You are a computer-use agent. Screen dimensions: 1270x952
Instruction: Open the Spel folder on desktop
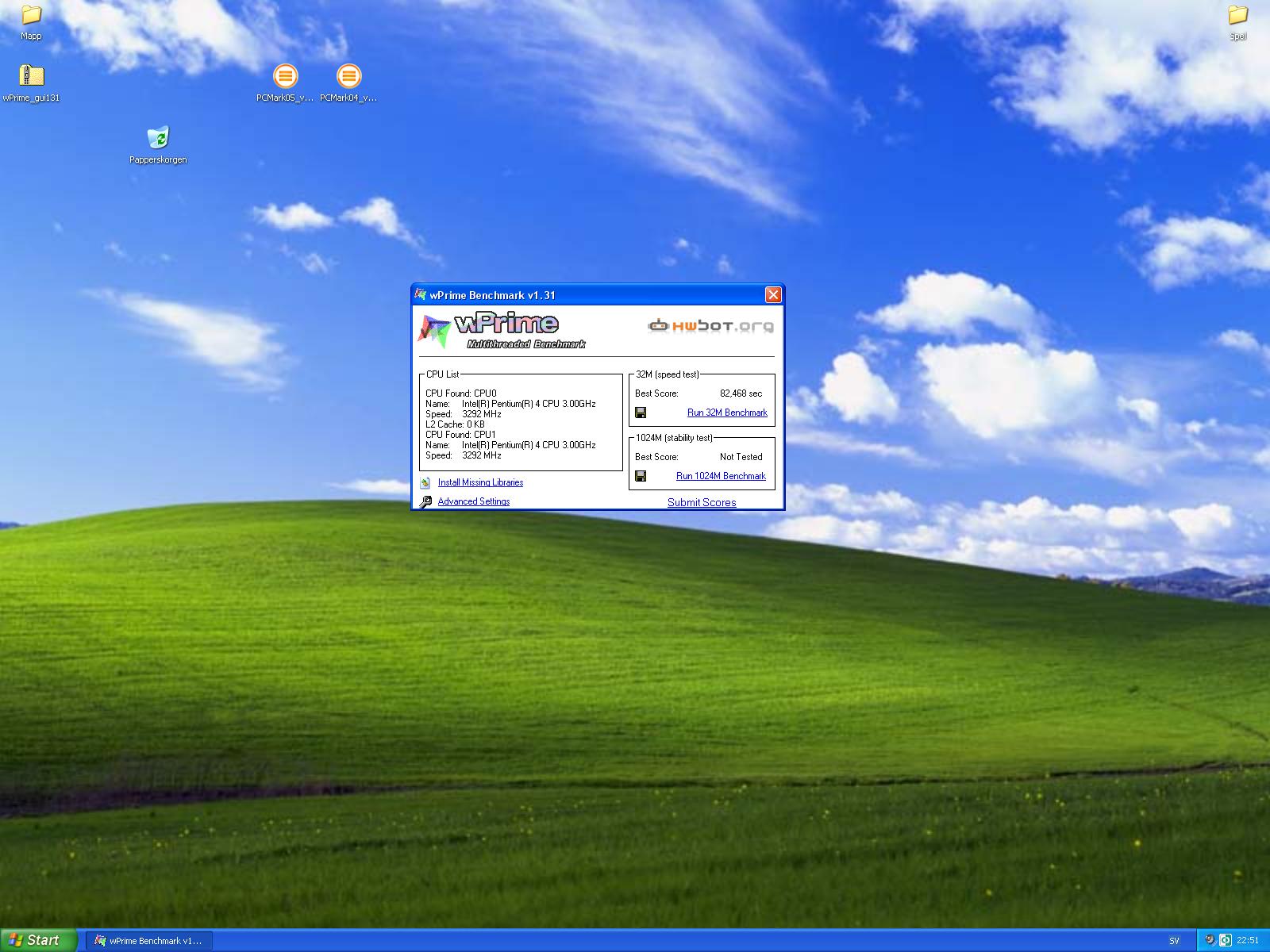click(1237, 21)
